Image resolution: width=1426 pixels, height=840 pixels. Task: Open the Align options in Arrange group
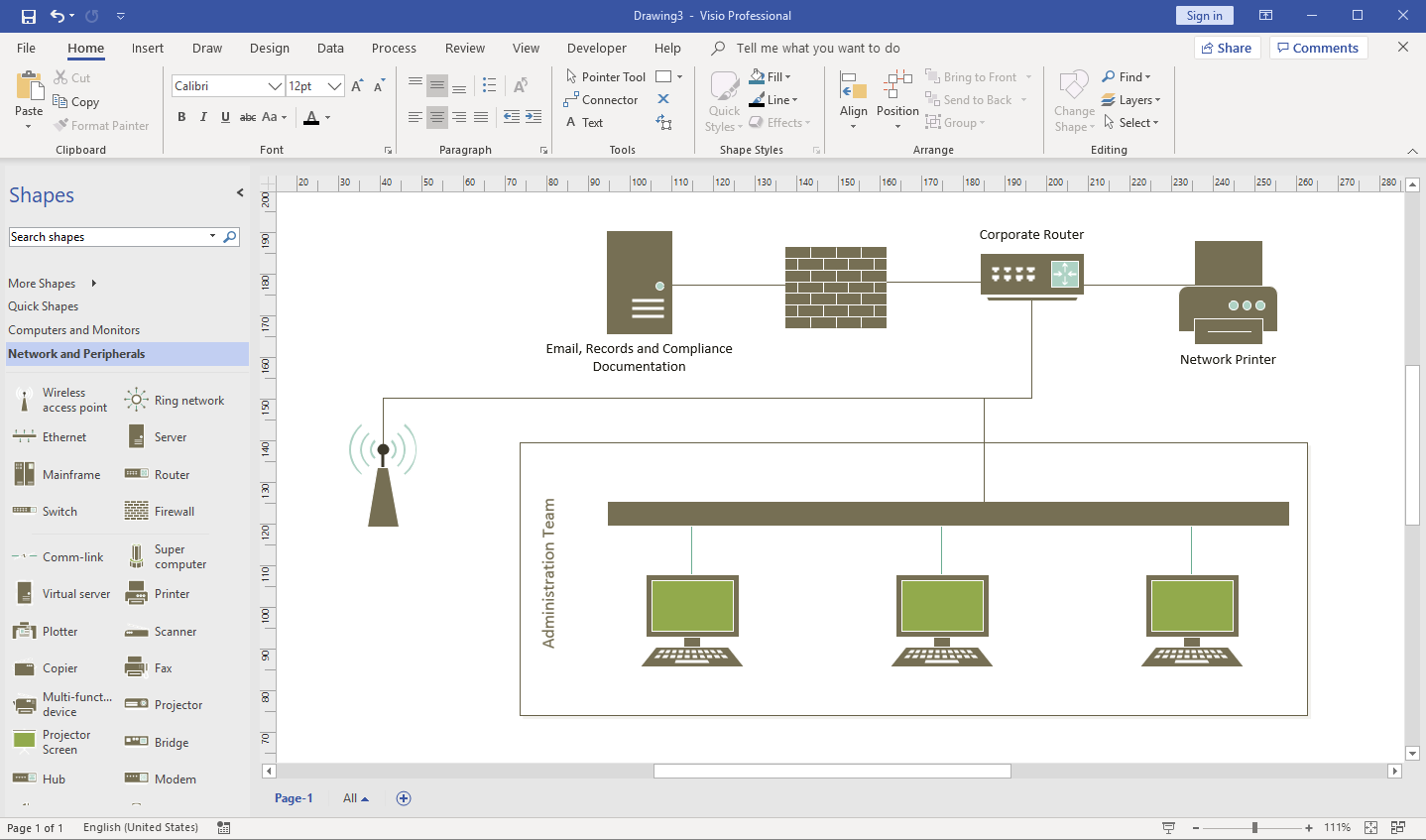pyautogui.click(x=853, y=99)
